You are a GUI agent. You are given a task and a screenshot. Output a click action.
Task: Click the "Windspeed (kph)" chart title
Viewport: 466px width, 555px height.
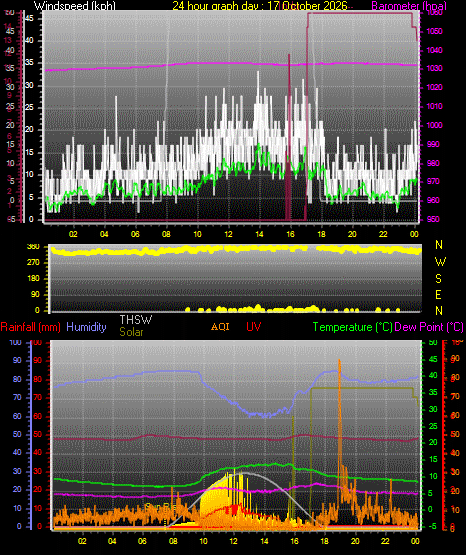[75, 6]
